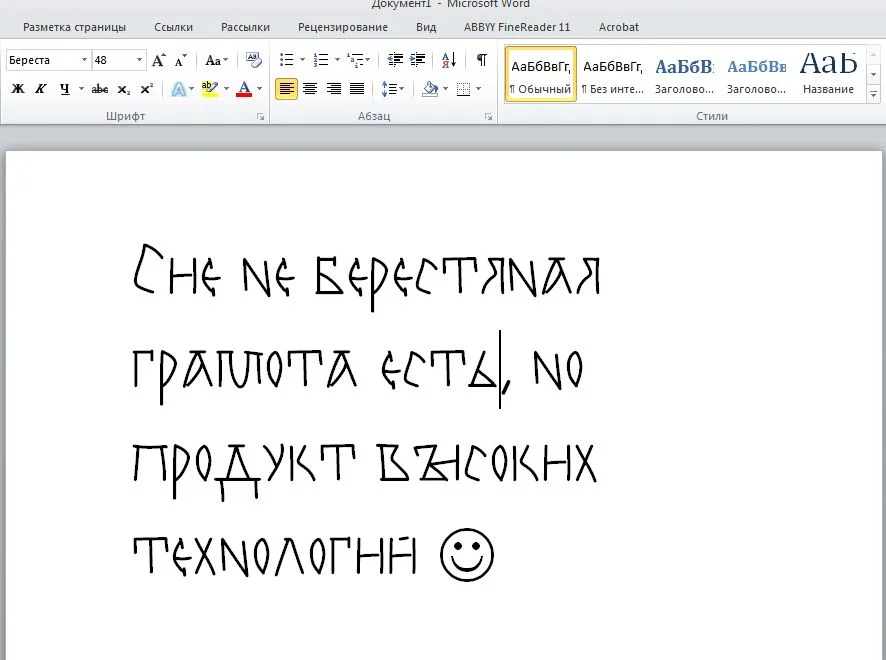Open the Береста font name dropdown
This screenshot has width=886, height=660.
(84, 60)
